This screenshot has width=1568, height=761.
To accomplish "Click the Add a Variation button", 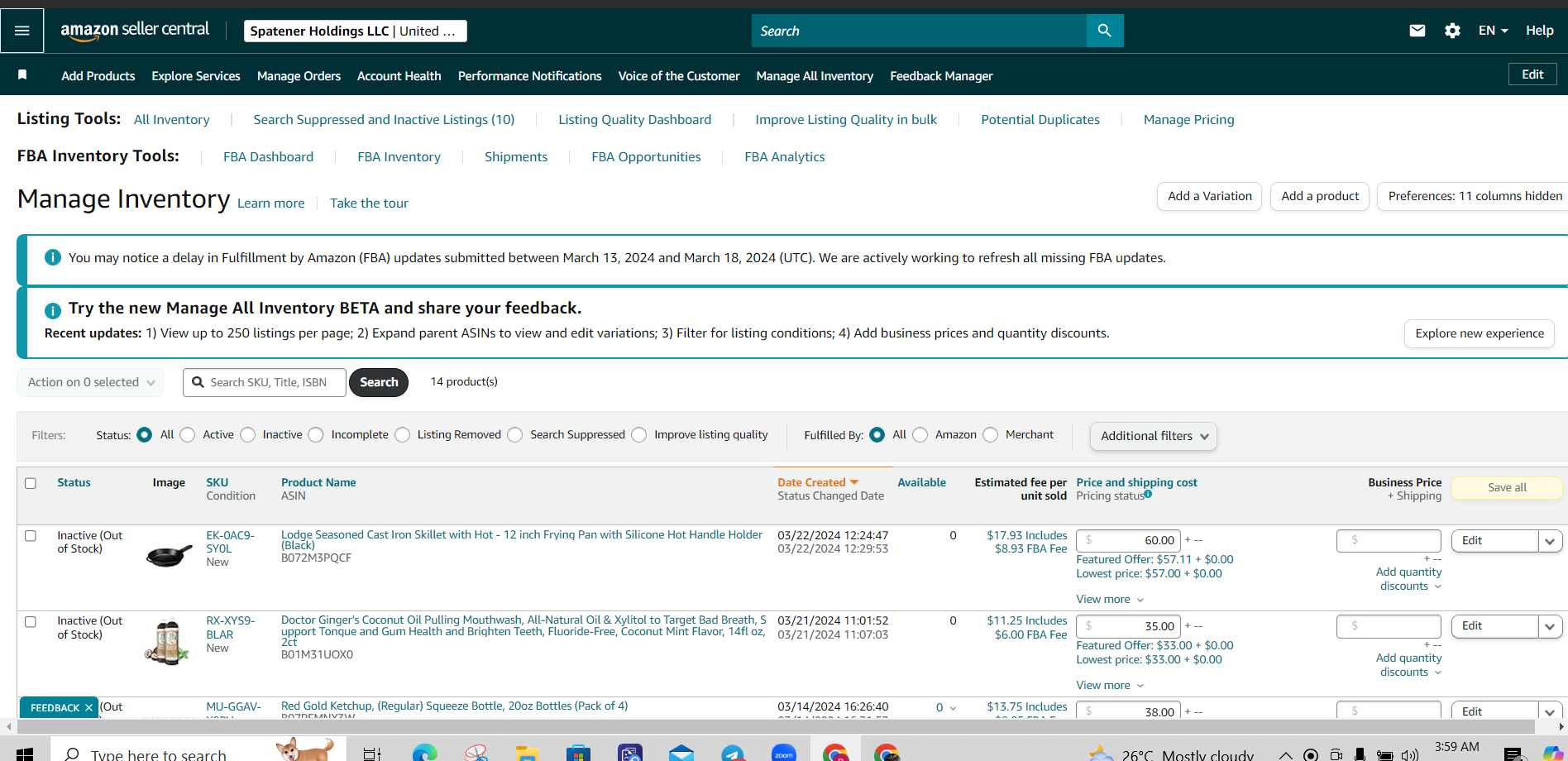I will tap(1210, 196).
